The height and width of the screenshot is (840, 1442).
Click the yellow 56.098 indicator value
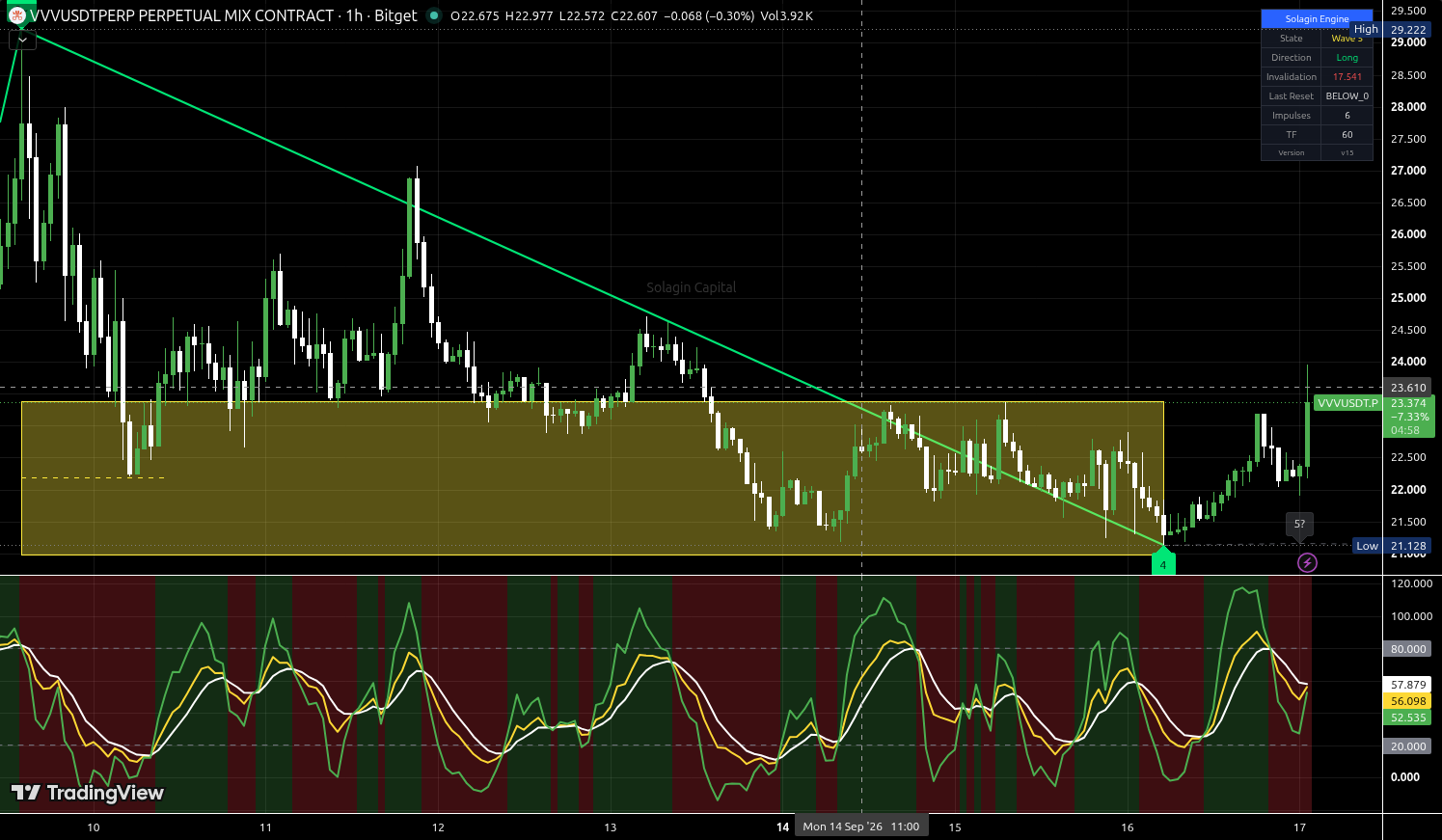pos(1408,701)
